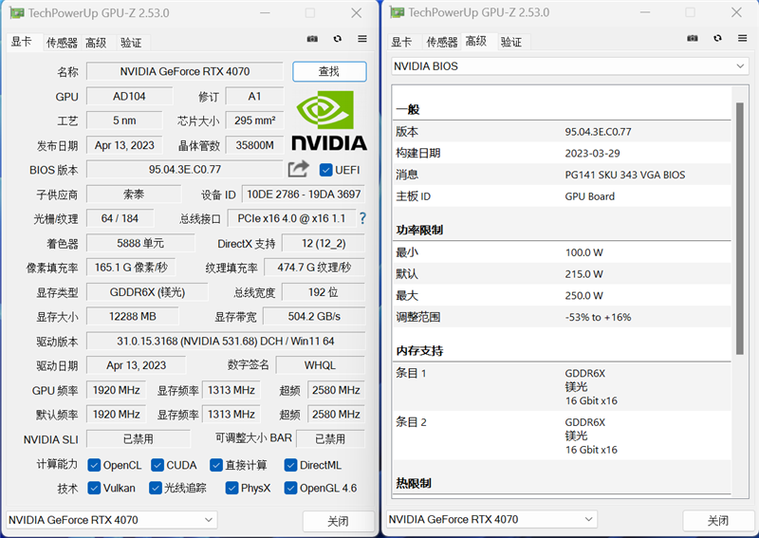Open the hamburger menu in right window
This screenshot has height=538, width=759.
point(742,38)
